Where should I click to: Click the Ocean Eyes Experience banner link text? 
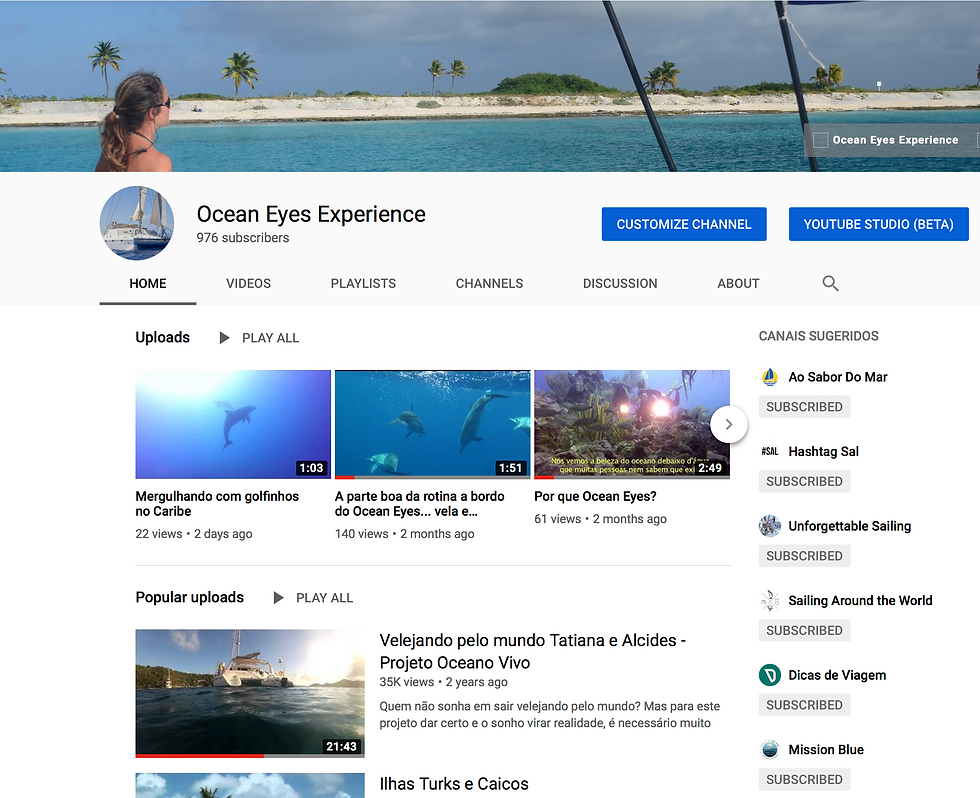point(895,140)
